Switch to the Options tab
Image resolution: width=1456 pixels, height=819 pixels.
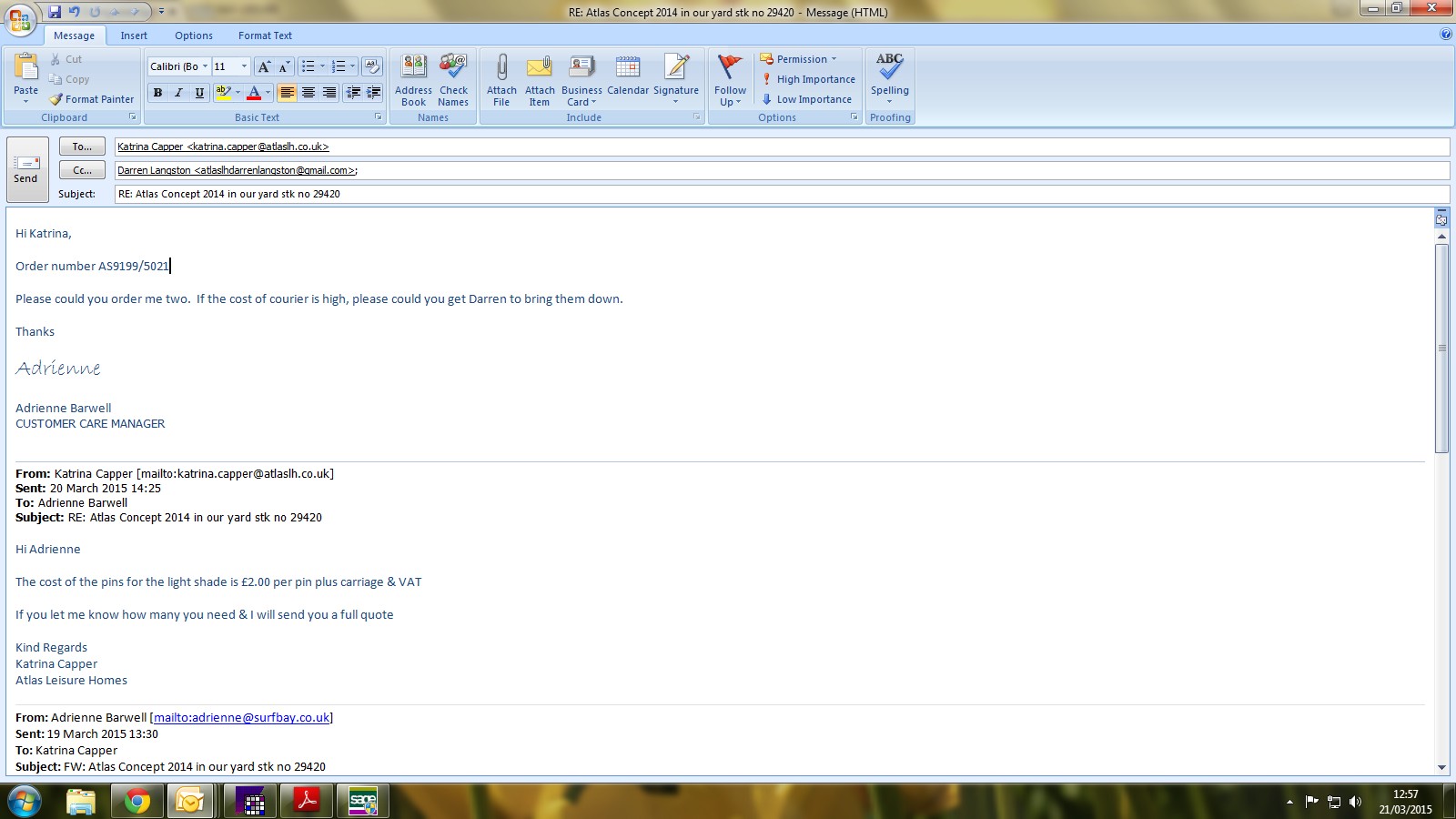pos(194,35)
